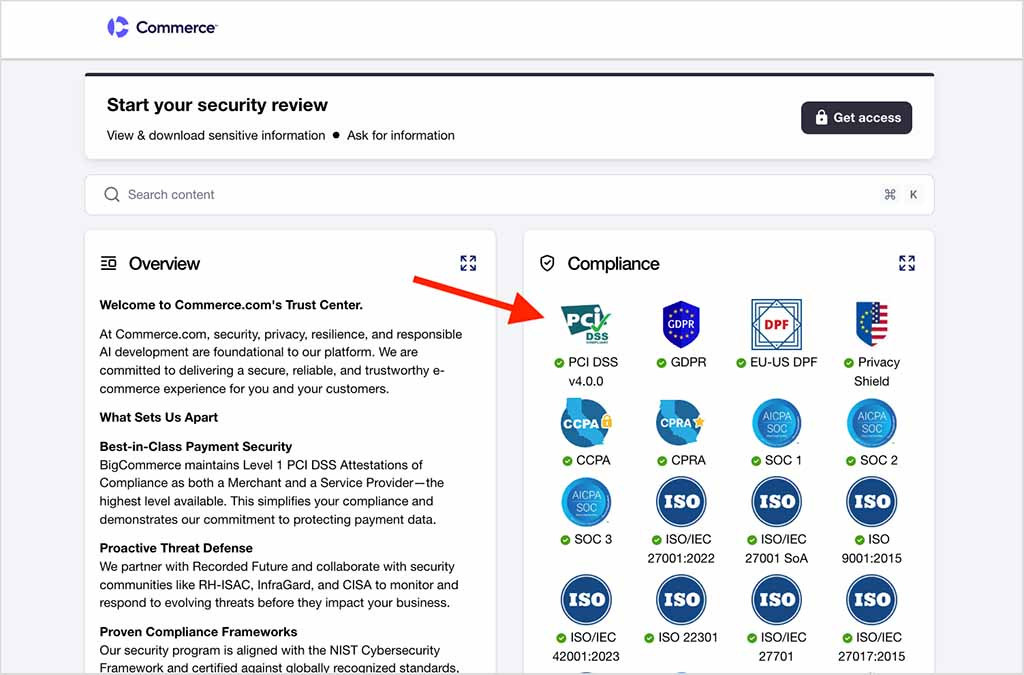Click the Compliance heading
The width and height of the screenshot is (1024, 675).
[613, 264]
